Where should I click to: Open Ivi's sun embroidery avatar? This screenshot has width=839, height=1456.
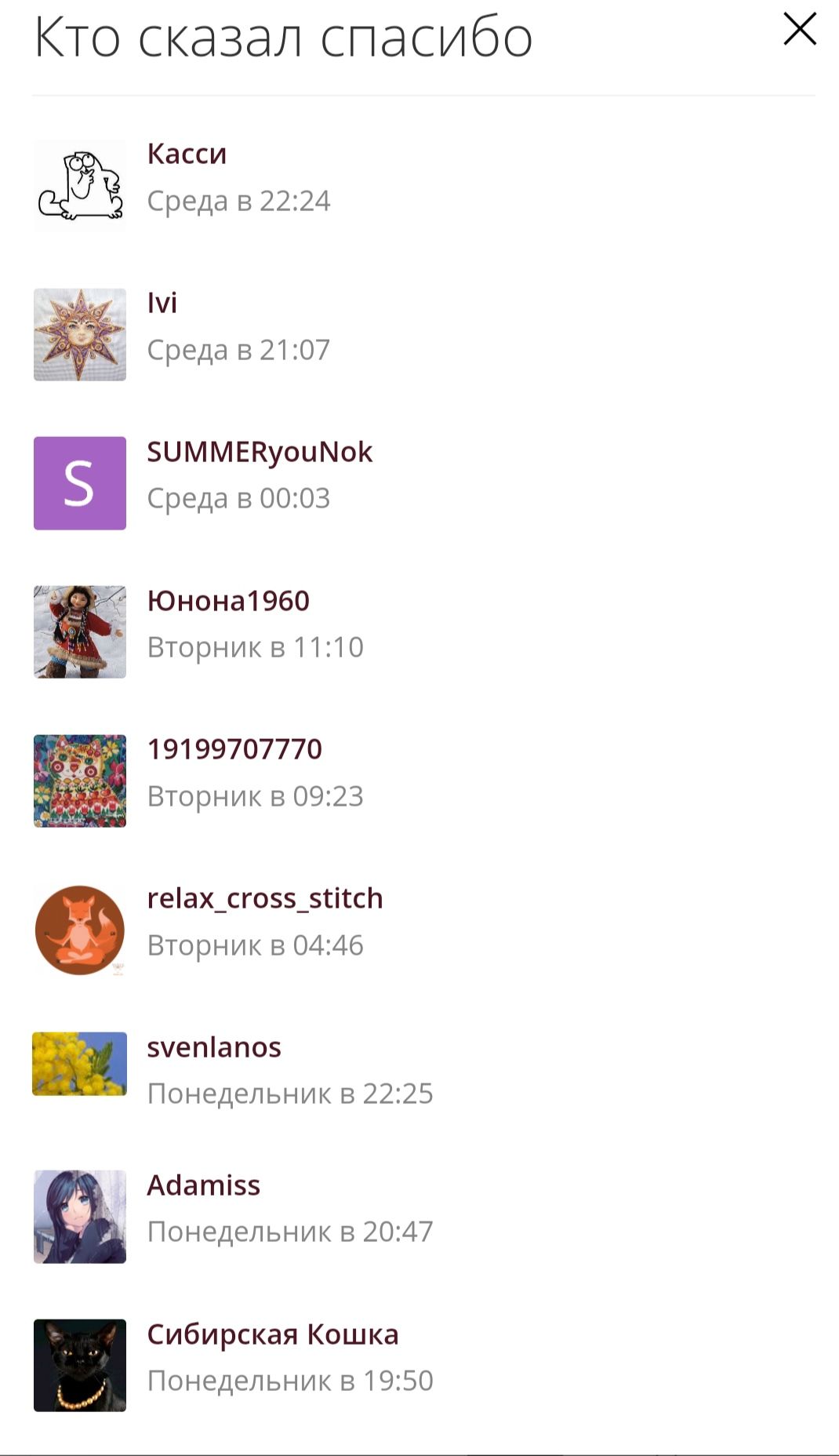click(x=80, y=334)
